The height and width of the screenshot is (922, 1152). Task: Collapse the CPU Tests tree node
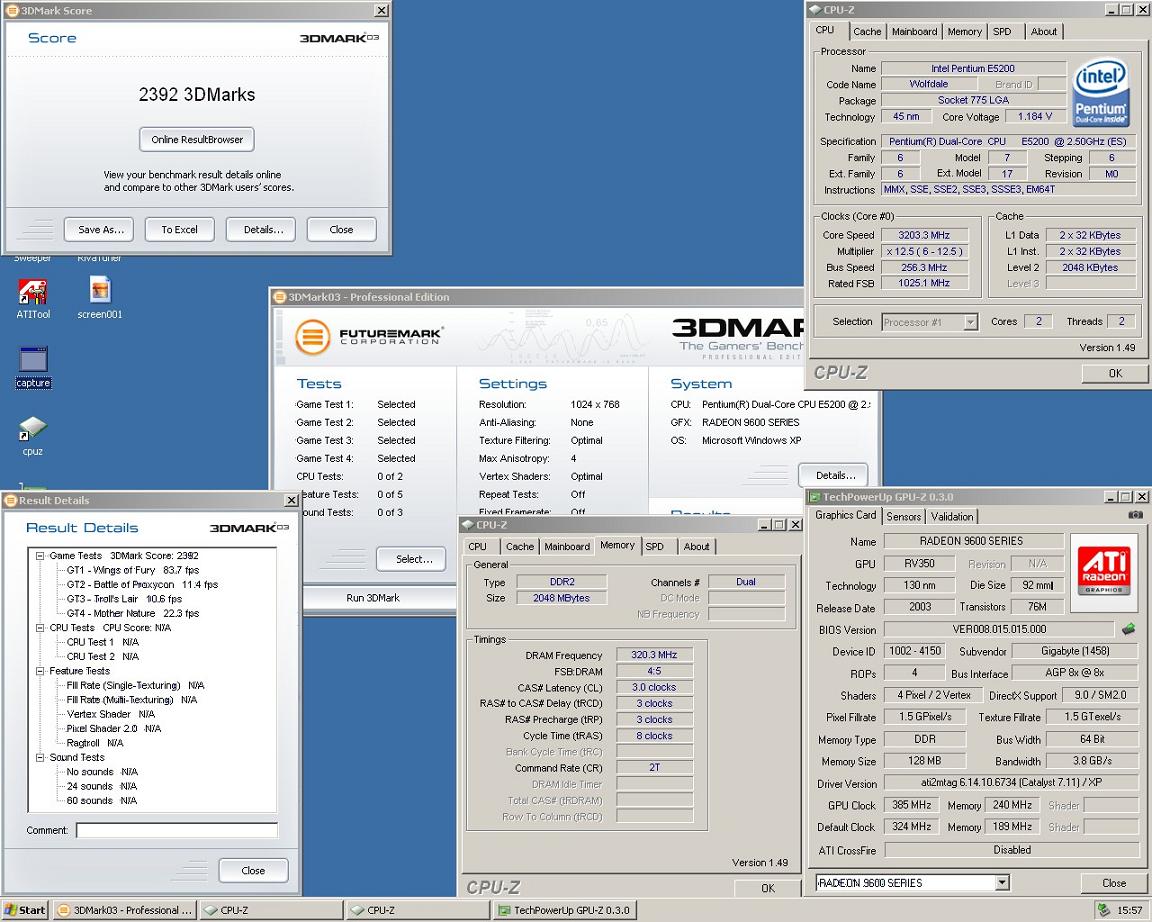point(40,627)
